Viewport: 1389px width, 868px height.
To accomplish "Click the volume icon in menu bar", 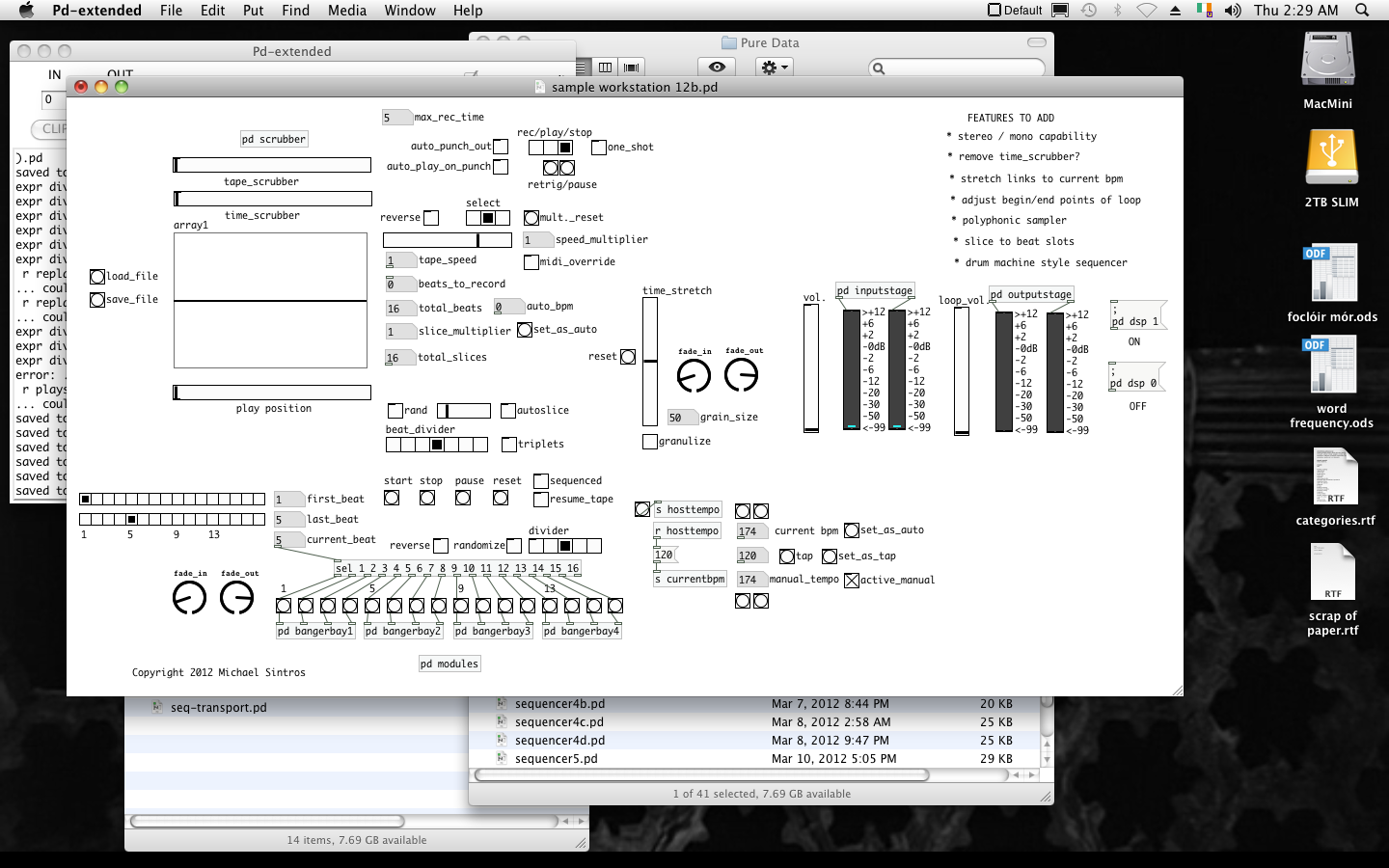I will click(1233, 10).
